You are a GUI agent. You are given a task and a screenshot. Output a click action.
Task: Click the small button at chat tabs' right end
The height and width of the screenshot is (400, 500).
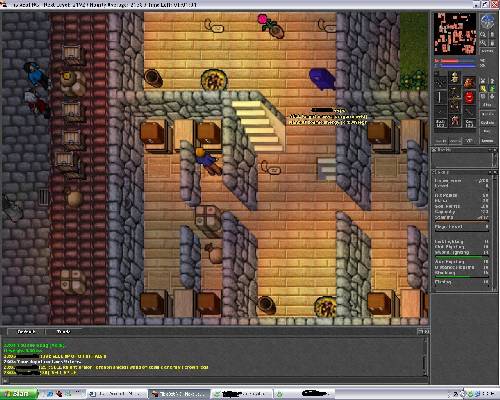point(423,331)
